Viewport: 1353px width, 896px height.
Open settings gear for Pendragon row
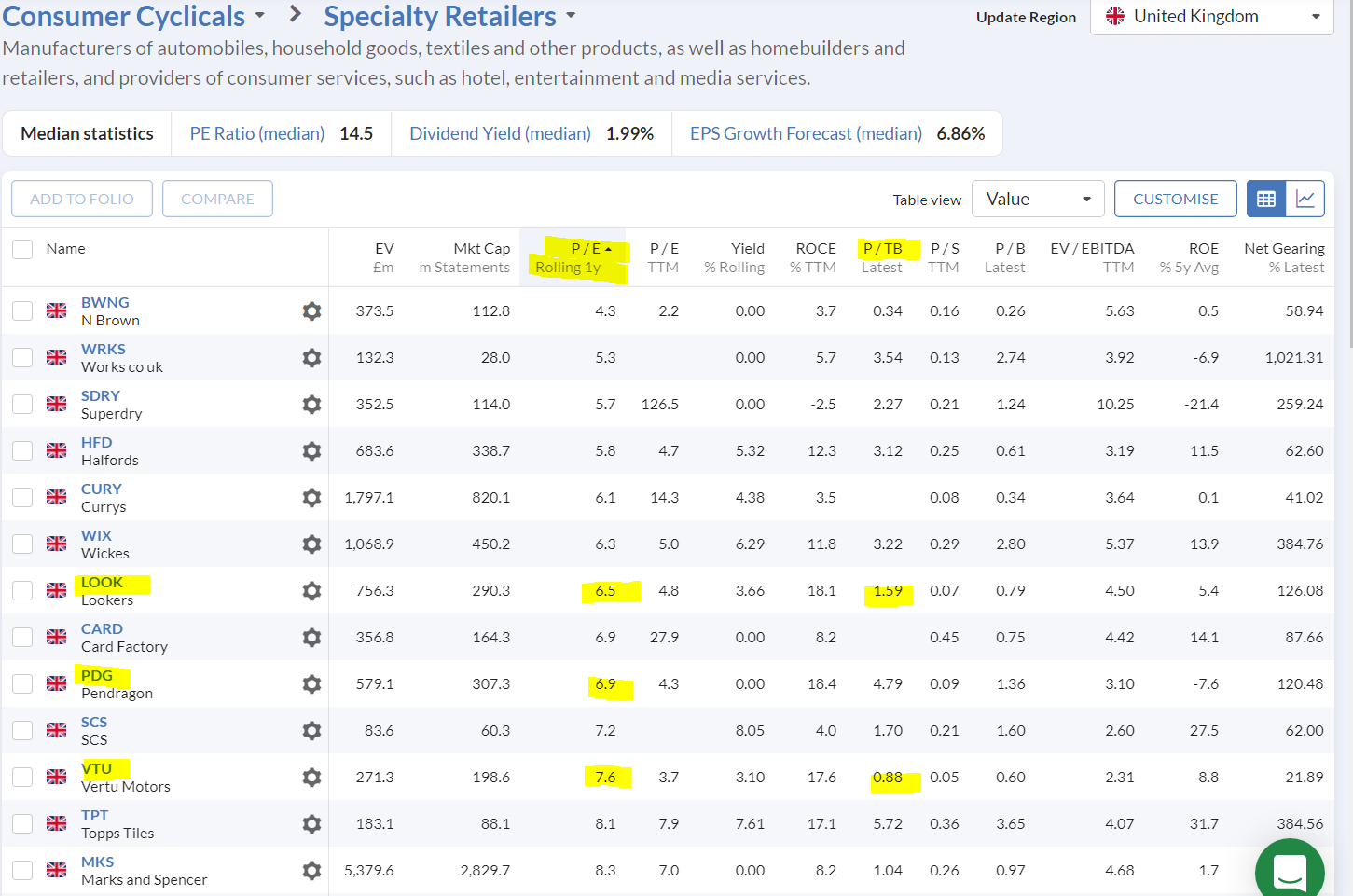click(x=311, y=684)
